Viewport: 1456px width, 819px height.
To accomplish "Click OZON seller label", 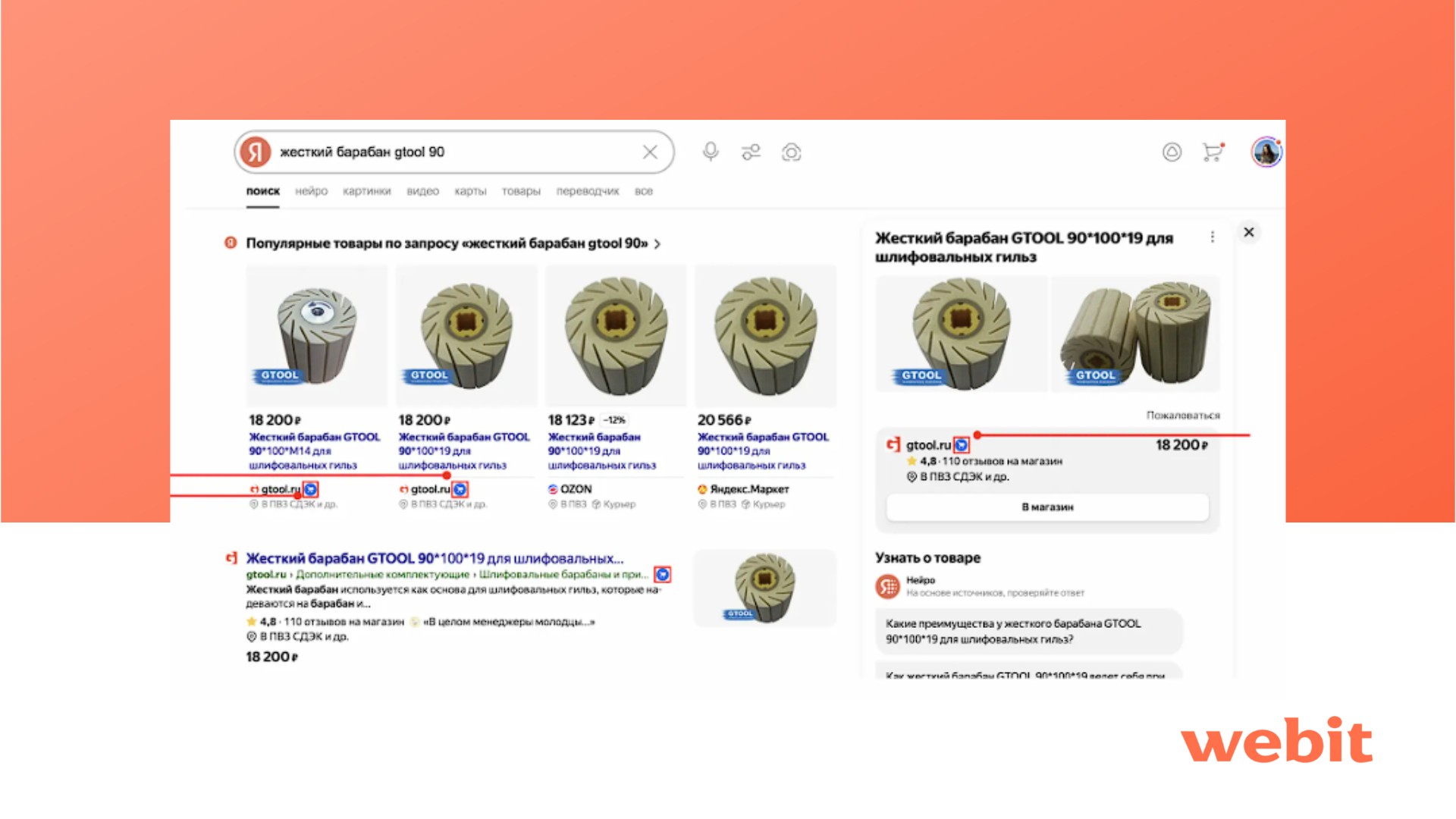I will tap(570, 489).
